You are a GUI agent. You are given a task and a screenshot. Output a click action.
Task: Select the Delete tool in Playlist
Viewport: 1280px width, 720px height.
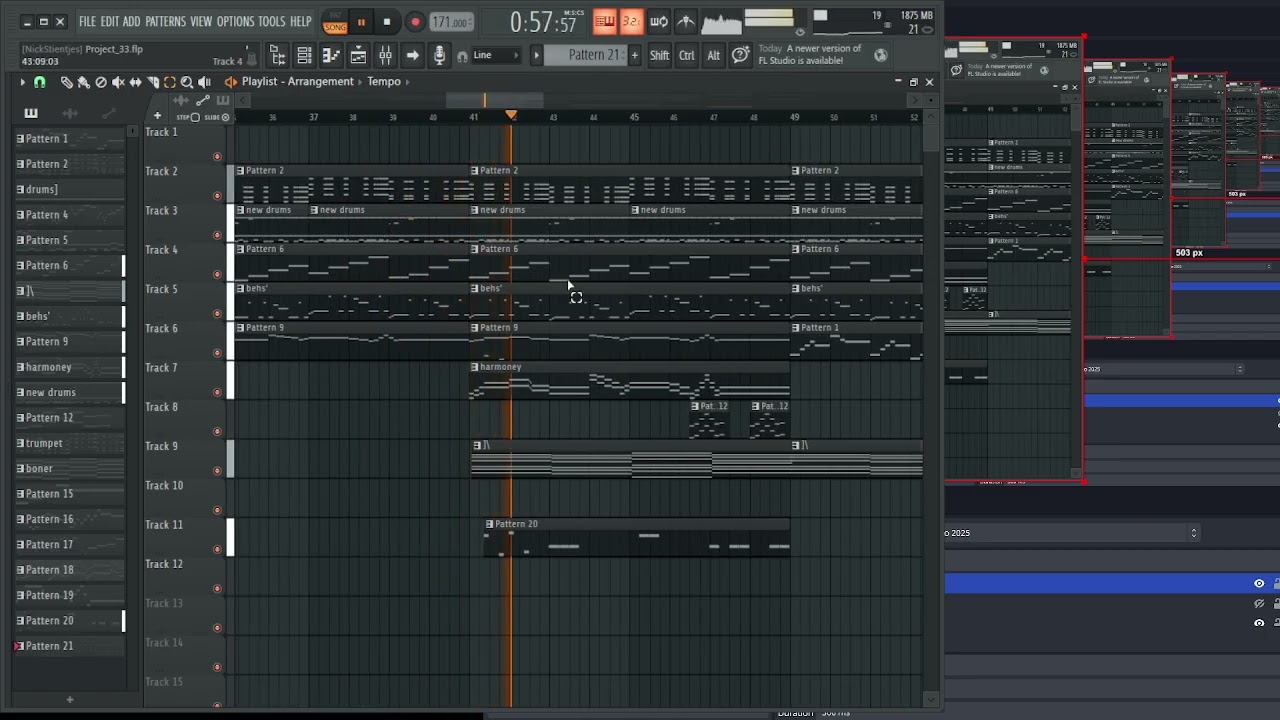pyautogui.click(x=100, y=82)
